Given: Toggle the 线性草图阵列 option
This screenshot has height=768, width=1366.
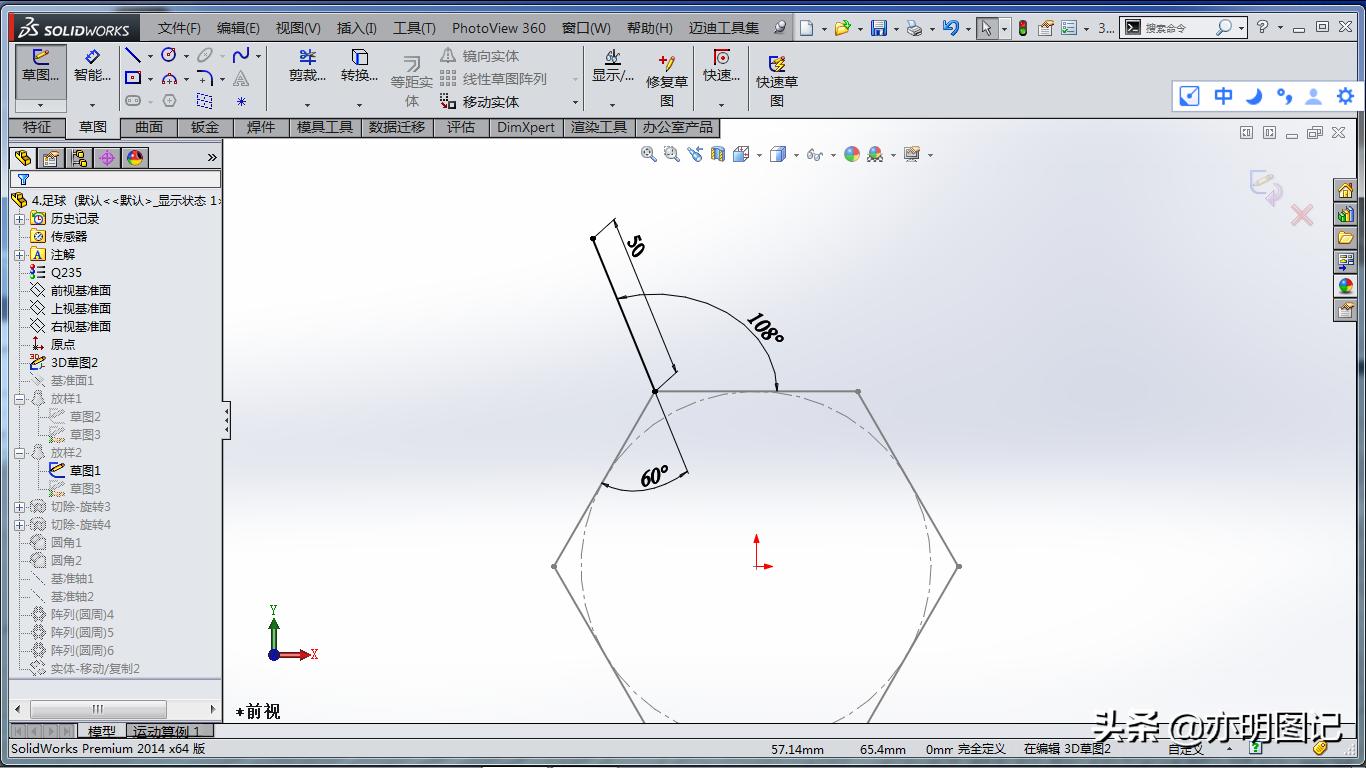Looking at the screenshot, I should [x=446, y=79].
